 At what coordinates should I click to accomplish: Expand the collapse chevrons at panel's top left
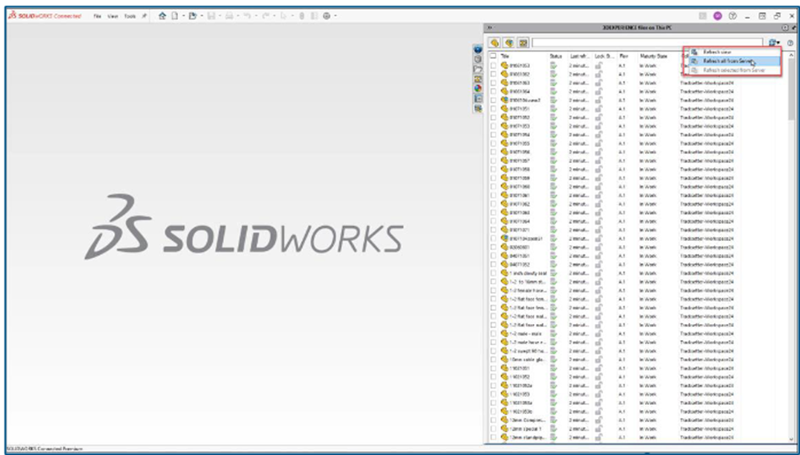pyautogui.click(x=488, y=28)
